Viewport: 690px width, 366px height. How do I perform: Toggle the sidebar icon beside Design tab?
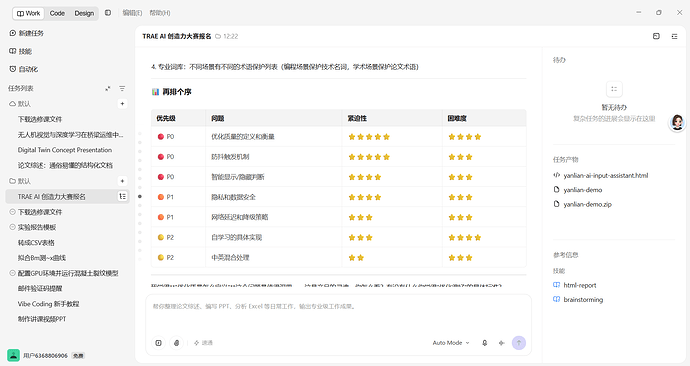[108, 13]
